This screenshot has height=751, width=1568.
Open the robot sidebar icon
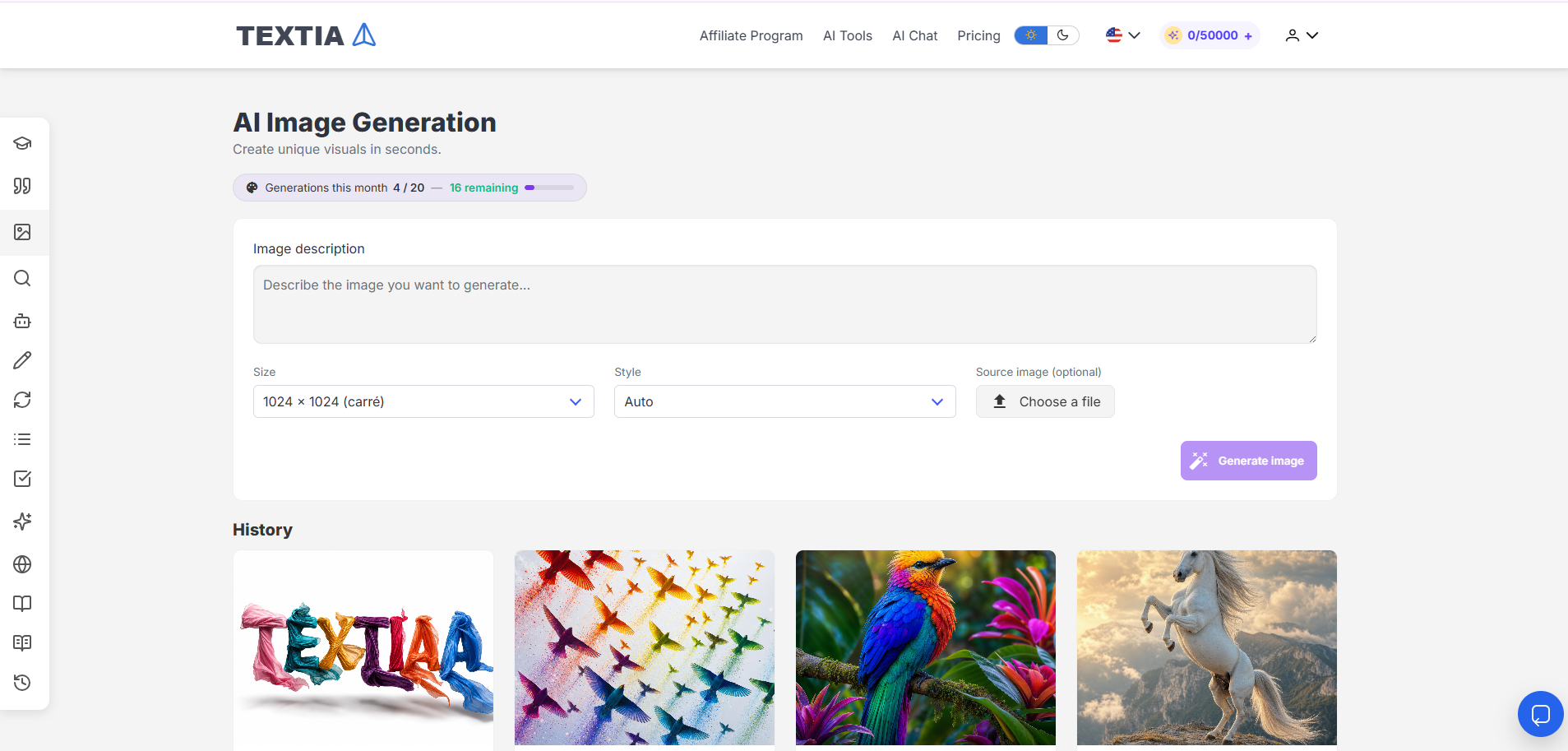[22, 321]
